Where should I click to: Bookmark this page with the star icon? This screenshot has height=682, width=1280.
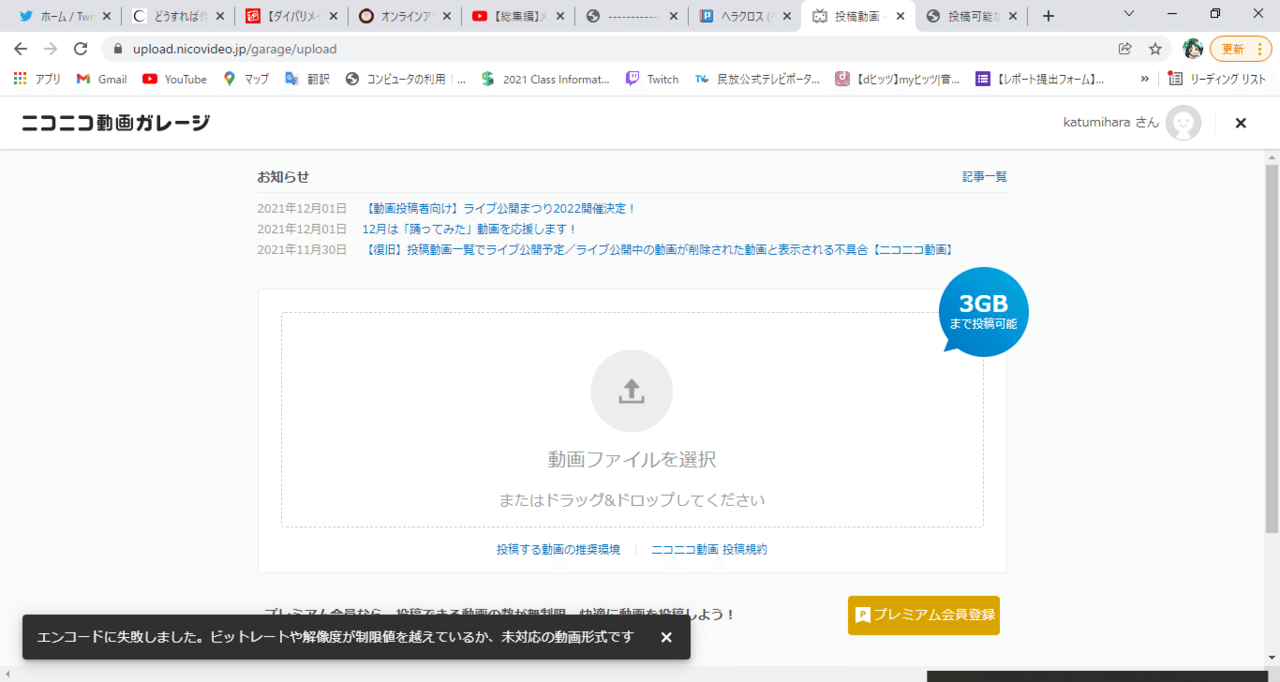pos(1154,47)
